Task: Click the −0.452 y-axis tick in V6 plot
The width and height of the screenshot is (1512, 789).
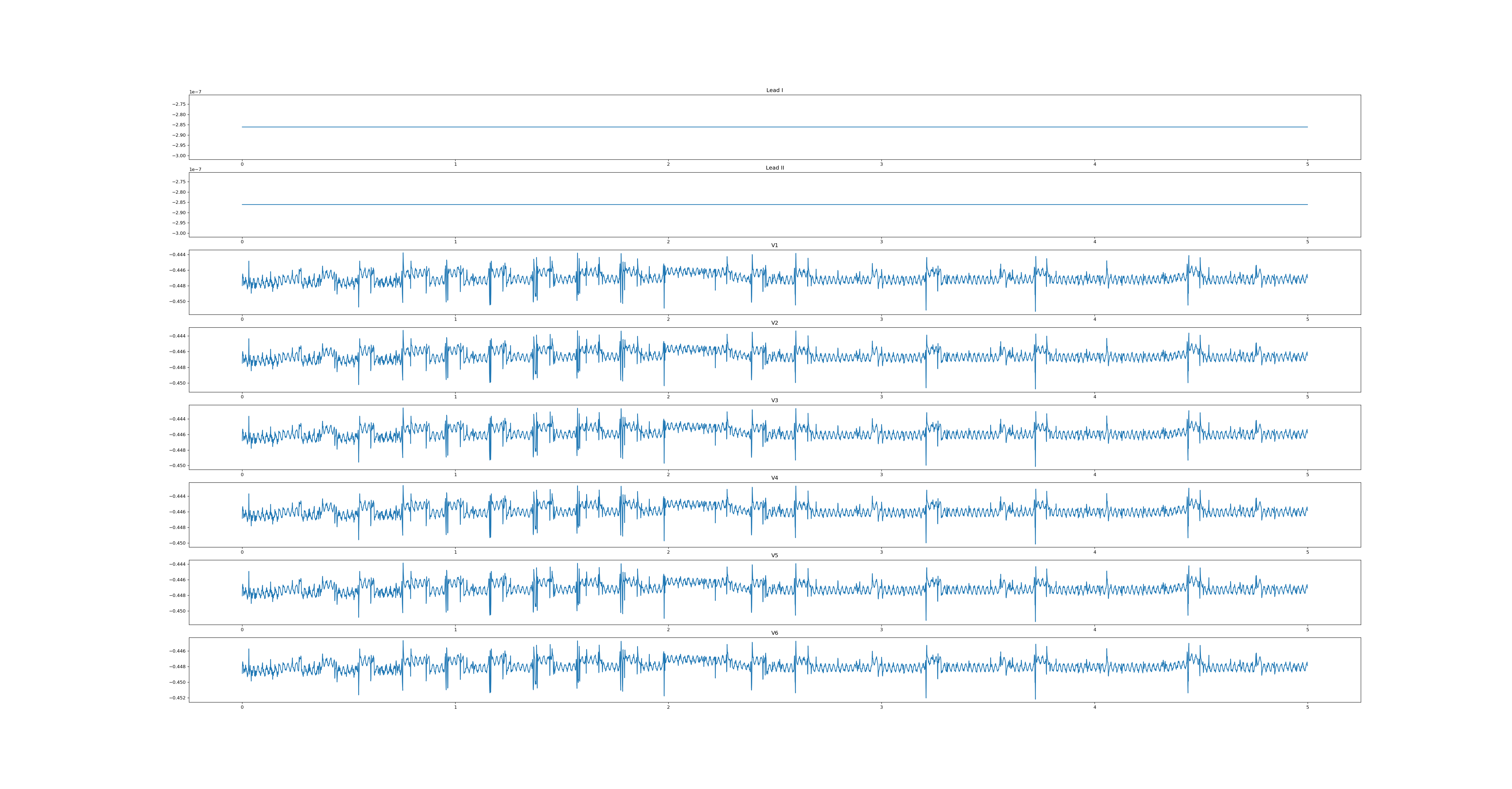Action: (x=178, y=698)
